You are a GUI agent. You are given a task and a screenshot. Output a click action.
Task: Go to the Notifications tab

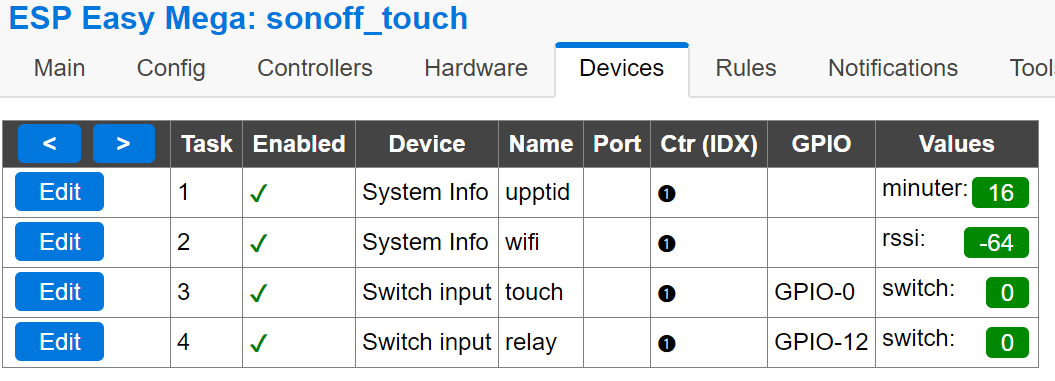893,68
